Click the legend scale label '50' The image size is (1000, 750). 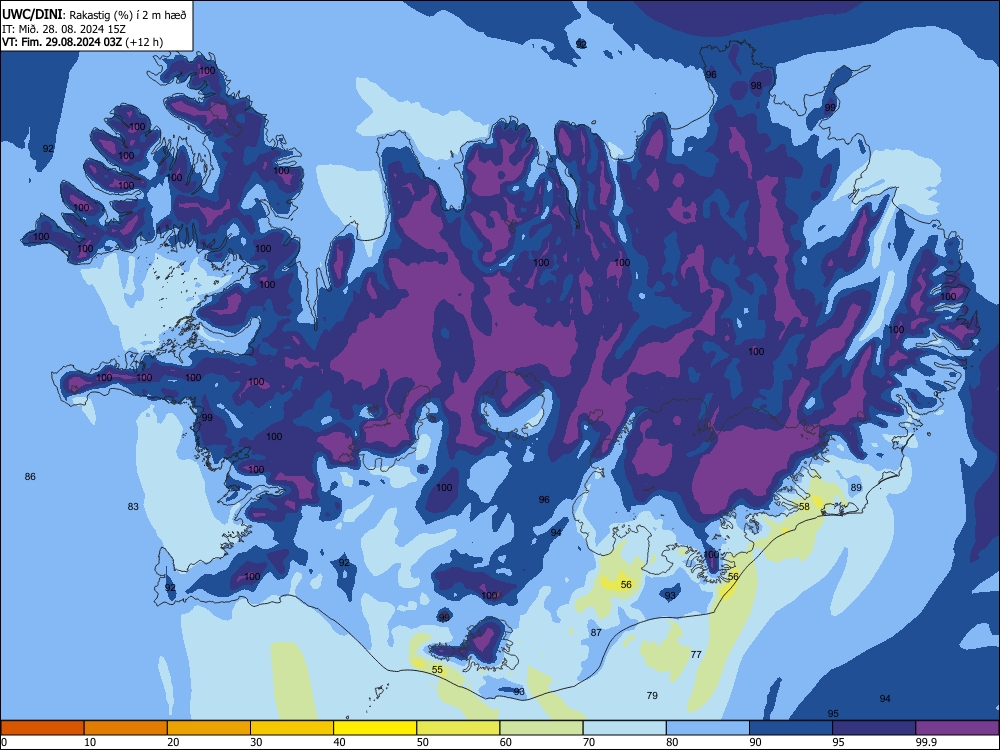tap(423, 742)
